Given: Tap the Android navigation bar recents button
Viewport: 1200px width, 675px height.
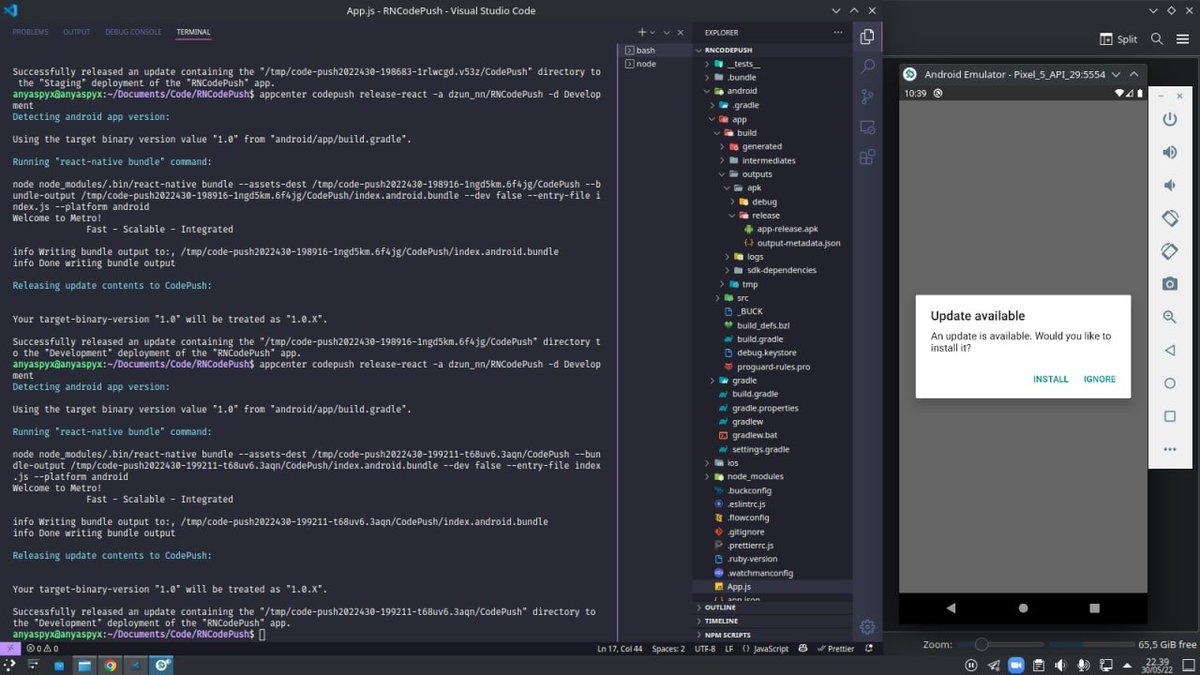Looking at the screenshot, I should pyautogui.click(x=1094, y=607).
